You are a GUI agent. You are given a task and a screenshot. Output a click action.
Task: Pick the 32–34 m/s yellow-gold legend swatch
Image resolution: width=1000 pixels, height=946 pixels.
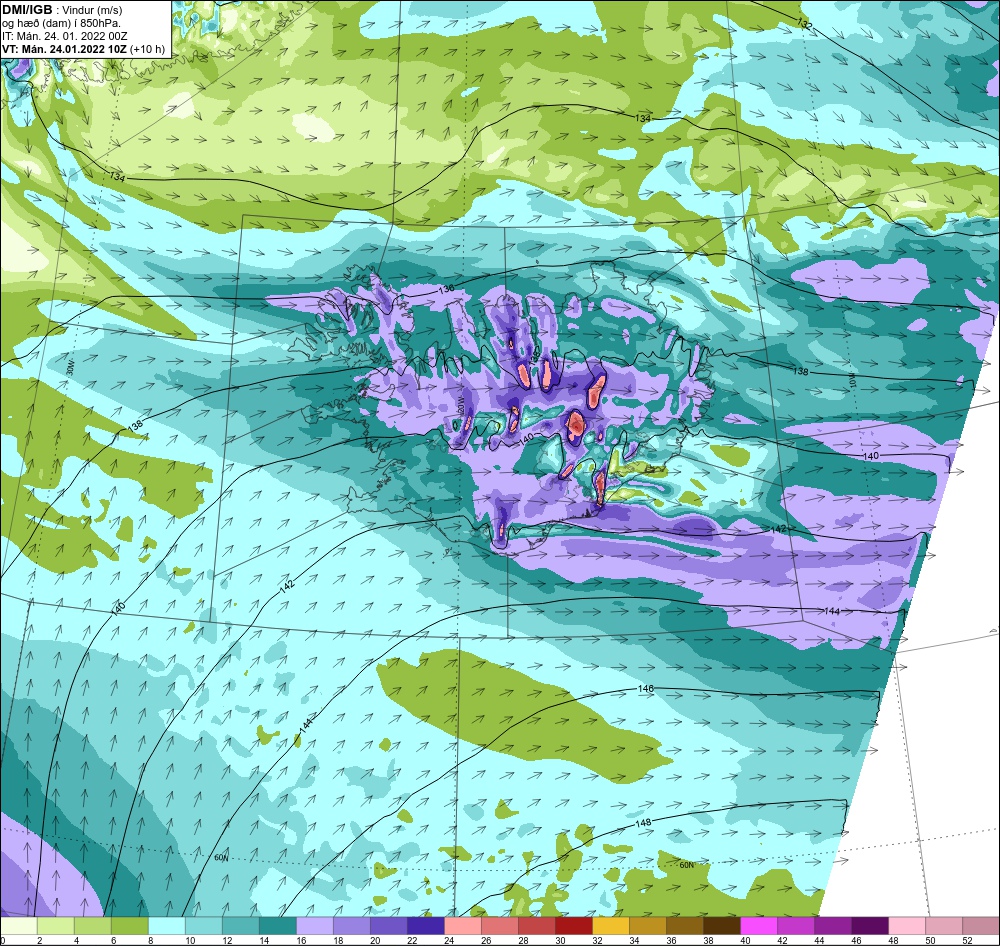[611, 926]
